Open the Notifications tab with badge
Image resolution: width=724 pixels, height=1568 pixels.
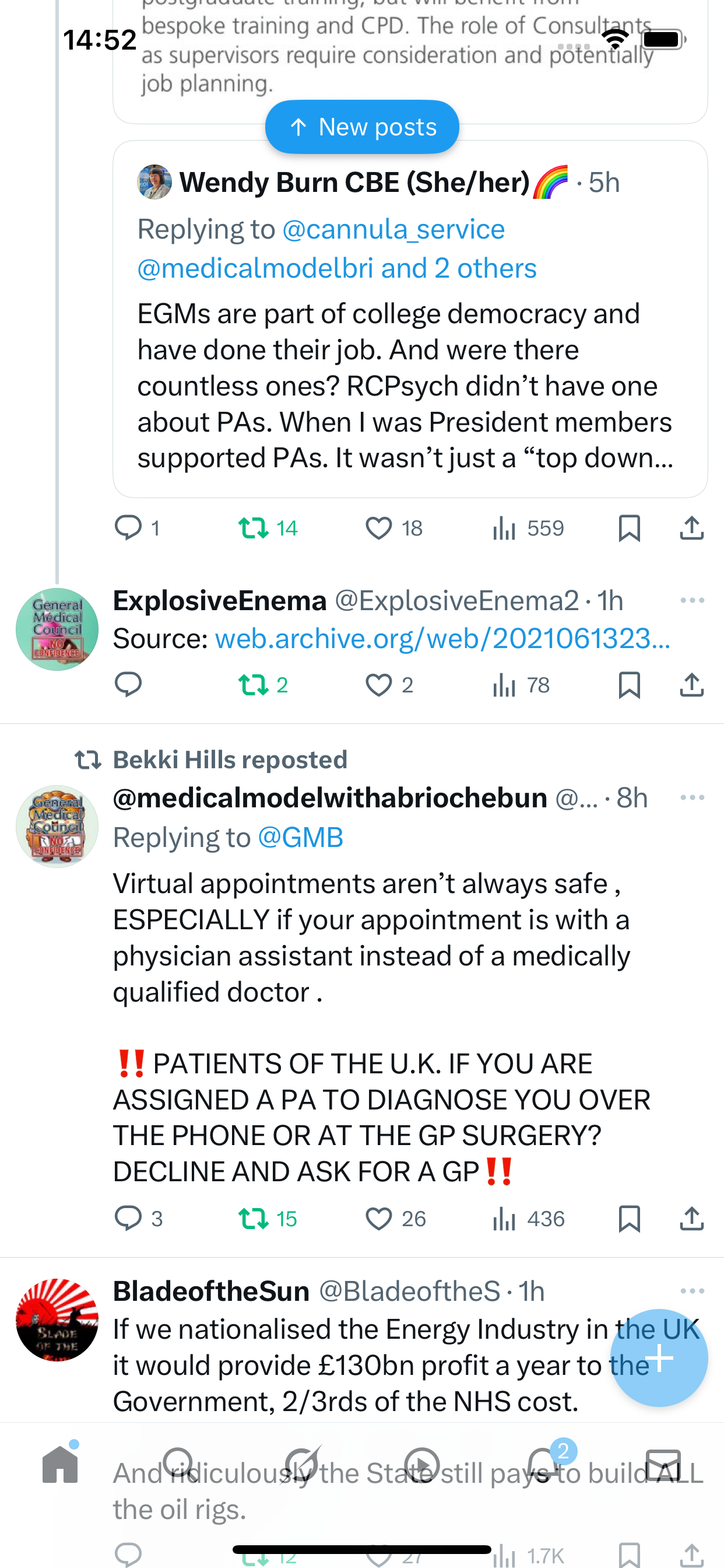pos(543,1465)
